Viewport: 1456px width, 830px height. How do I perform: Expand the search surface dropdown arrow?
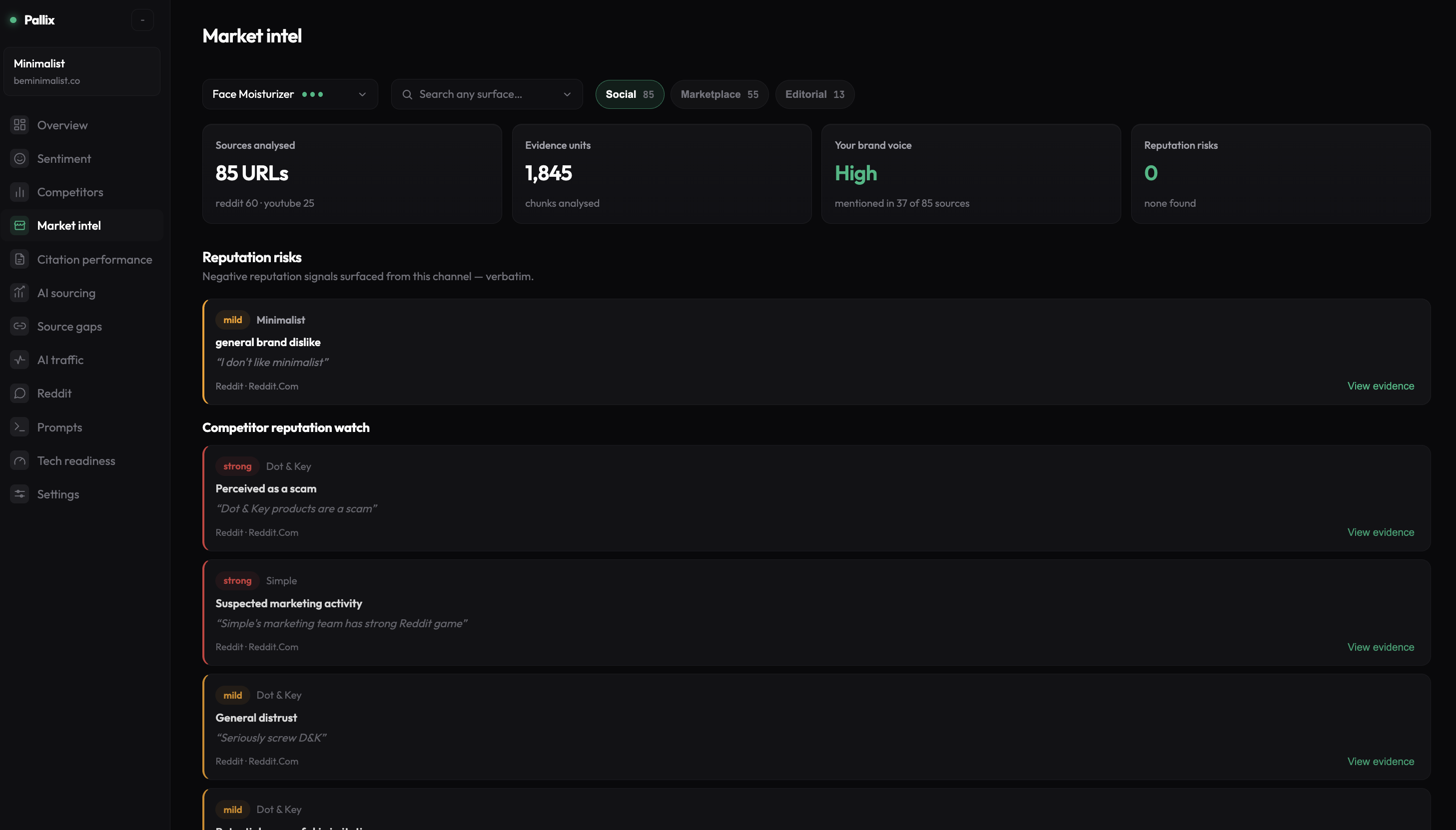tap(567, 94)
